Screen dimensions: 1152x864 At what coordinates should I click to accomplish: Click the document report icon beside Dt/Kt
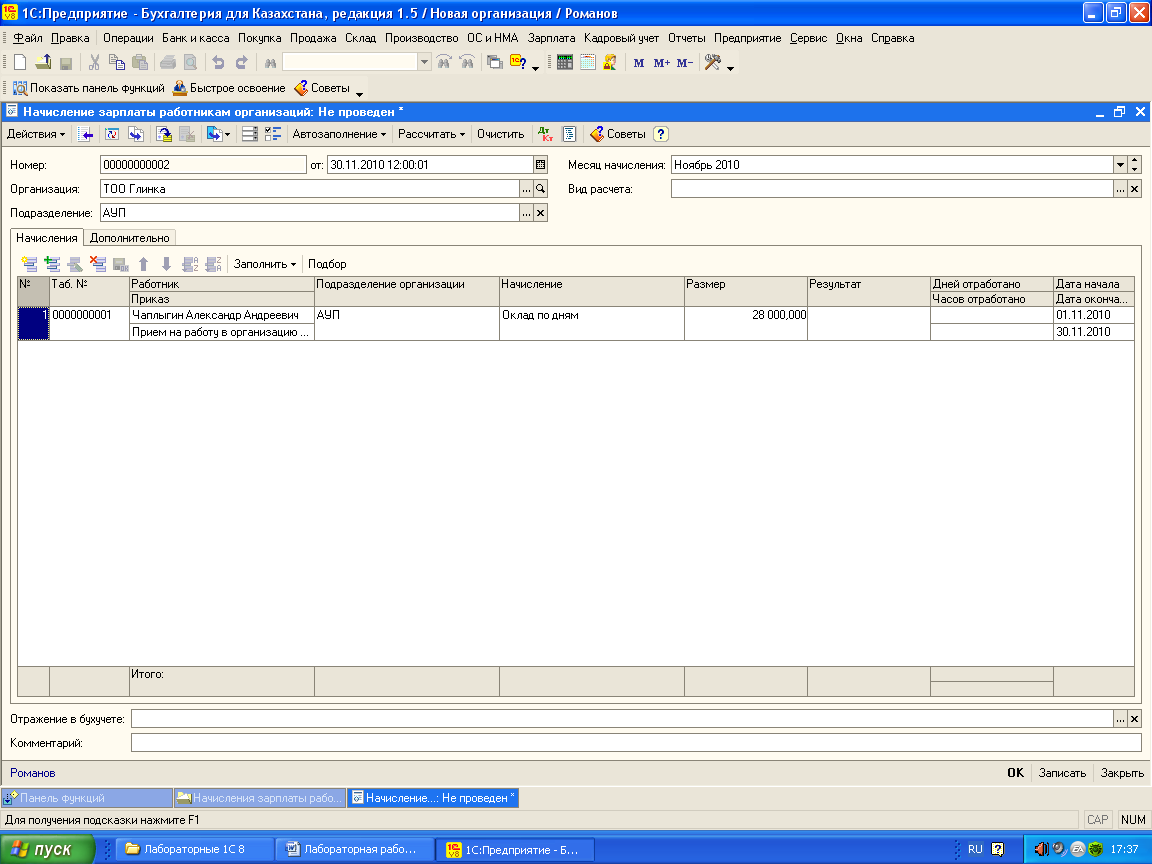pyautogui.click(x=569, y=134)
